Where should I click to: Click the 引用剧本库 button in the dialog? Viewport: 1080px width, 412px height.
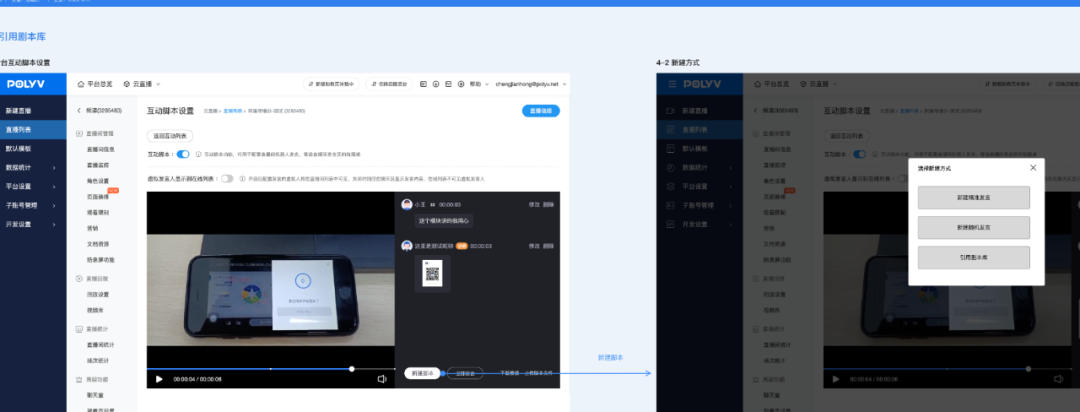click(973, 257)
